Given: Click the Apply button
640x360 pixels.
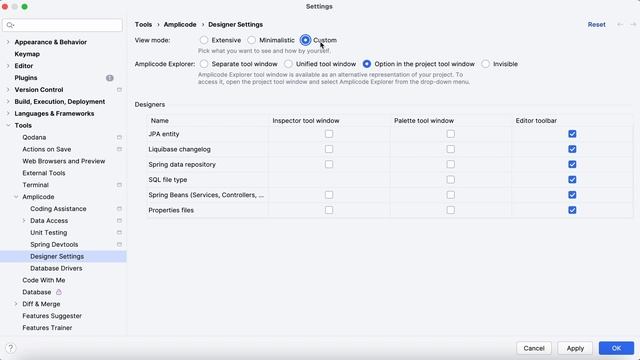Looking at the screenshot, I should [575, 348].
